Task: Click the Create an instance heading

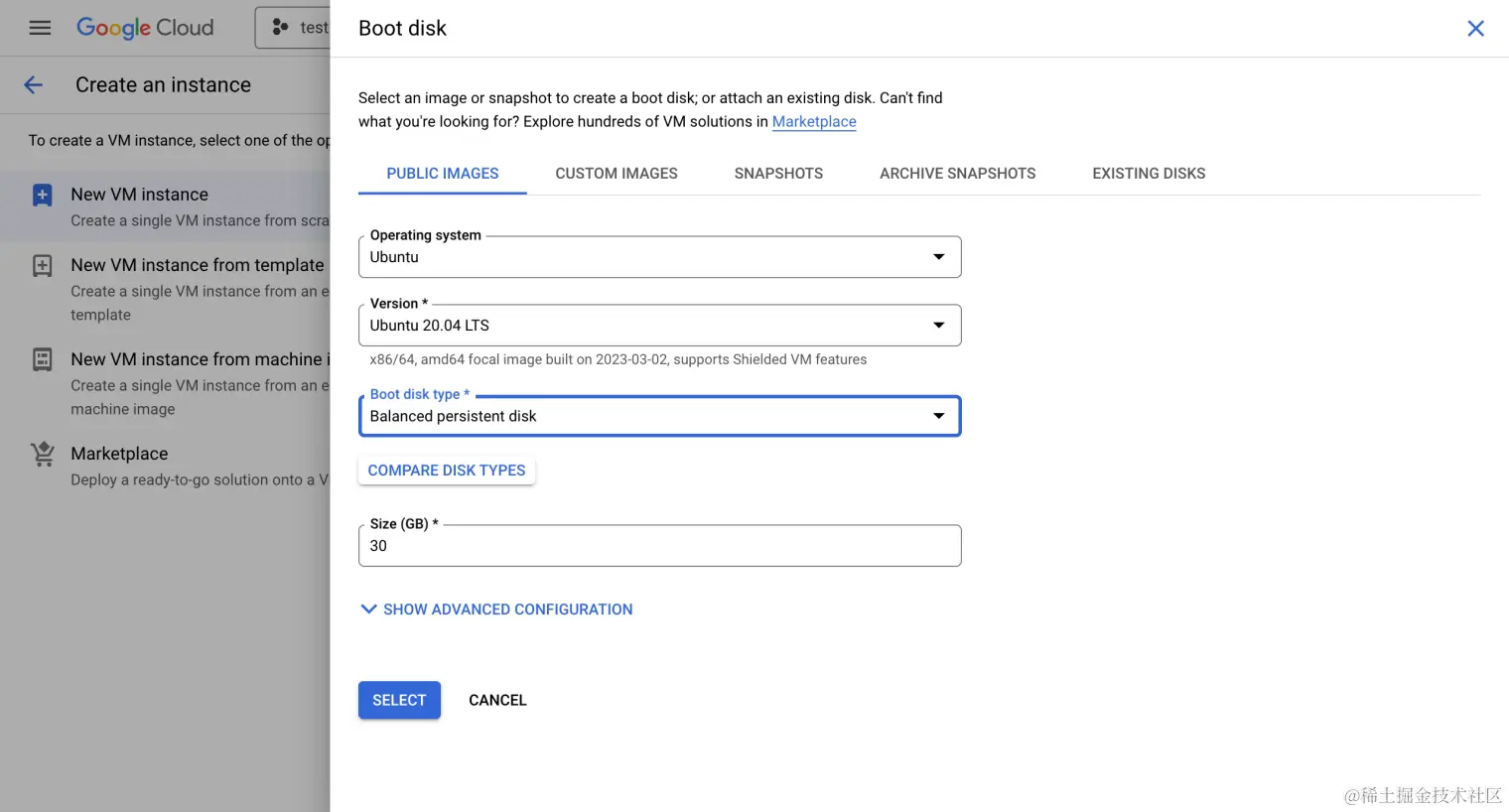Action: click(x=163, y=85)
